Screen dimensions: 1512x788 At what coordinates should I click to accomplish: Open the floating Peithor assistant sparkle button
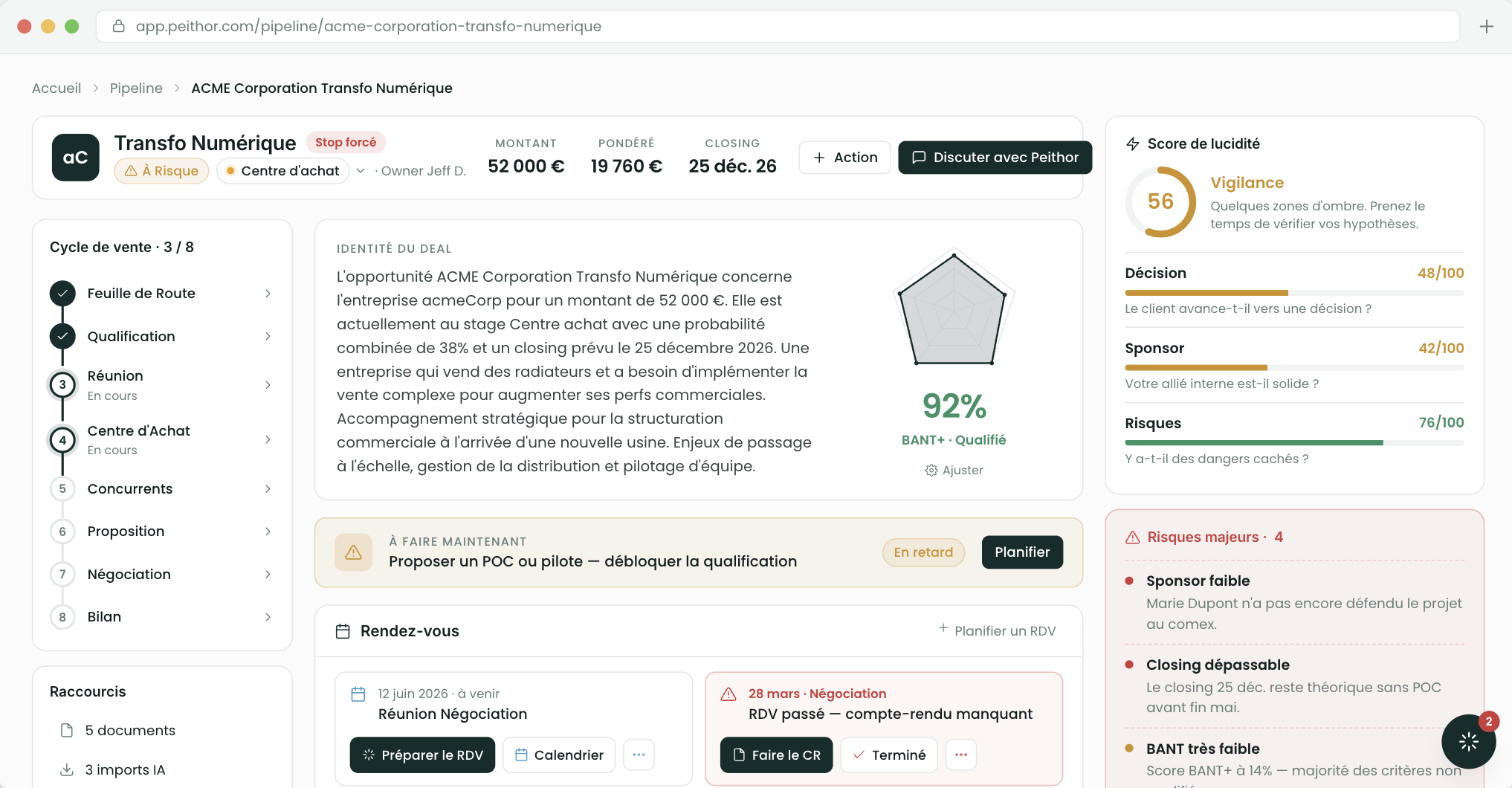[1468, 741]
